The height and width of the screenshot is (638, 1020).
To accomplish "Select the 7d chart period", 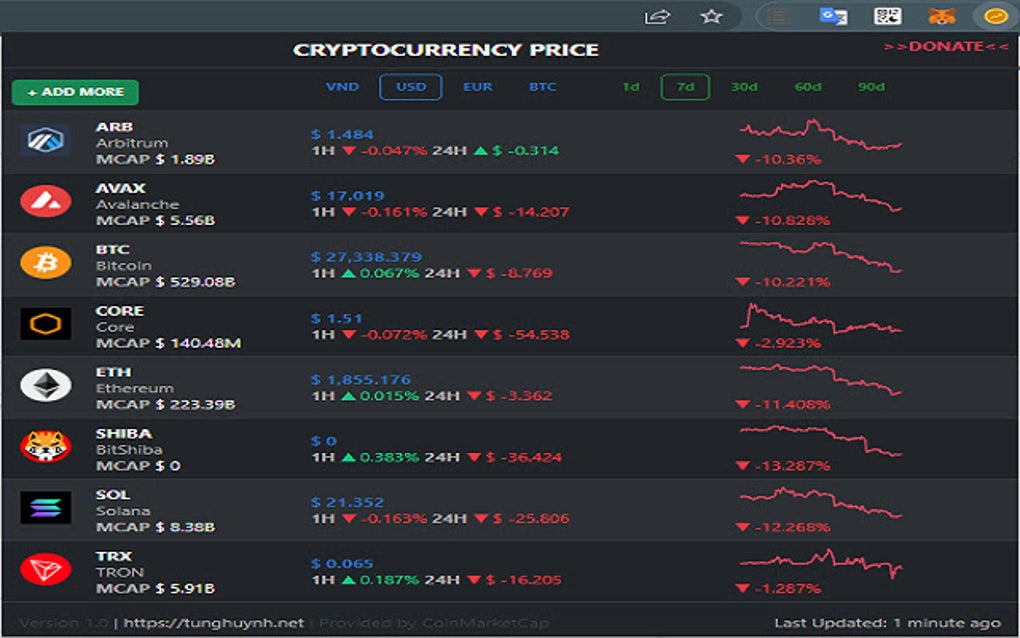I will pos(685,87).
